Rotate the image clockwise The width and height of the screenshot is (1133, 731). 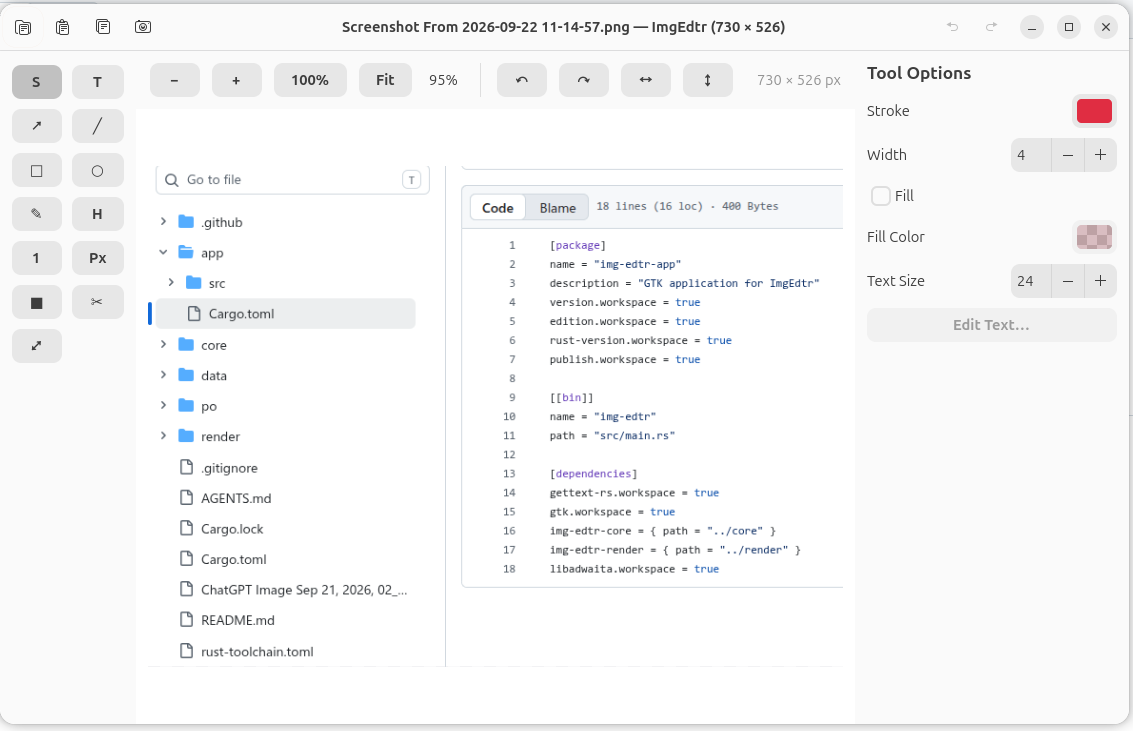(x=584, y=80)
